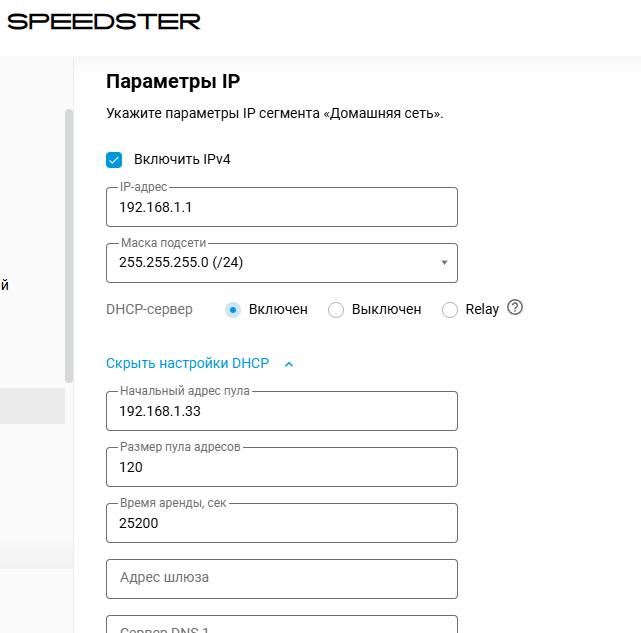Focus the IP-адрес field with 192.168.1.1
641x633 pixels.
click(x=282, y=207)
